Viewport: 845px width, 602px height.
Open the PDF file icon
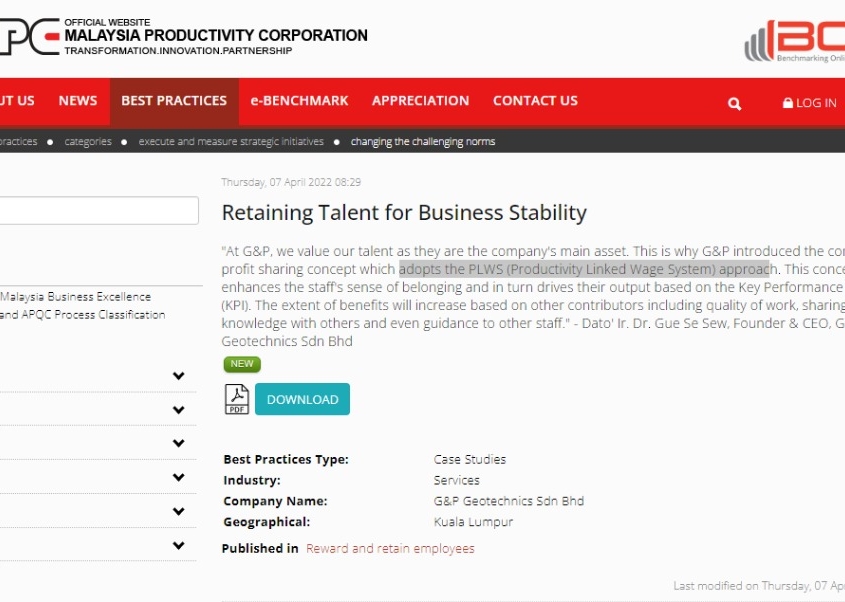click(236, 399)
